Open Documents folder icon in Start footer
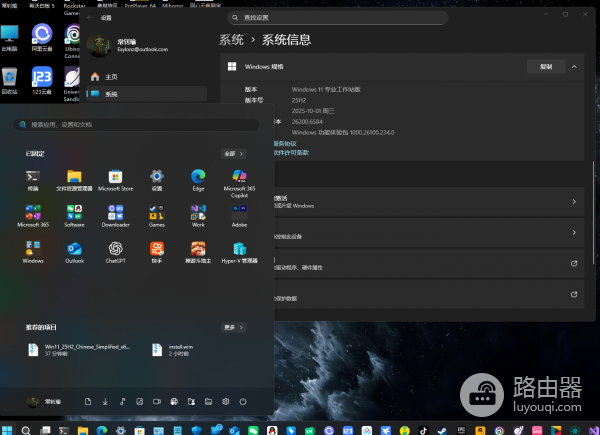The width and height of the screenshot is (600, 435). pos(88,401)
